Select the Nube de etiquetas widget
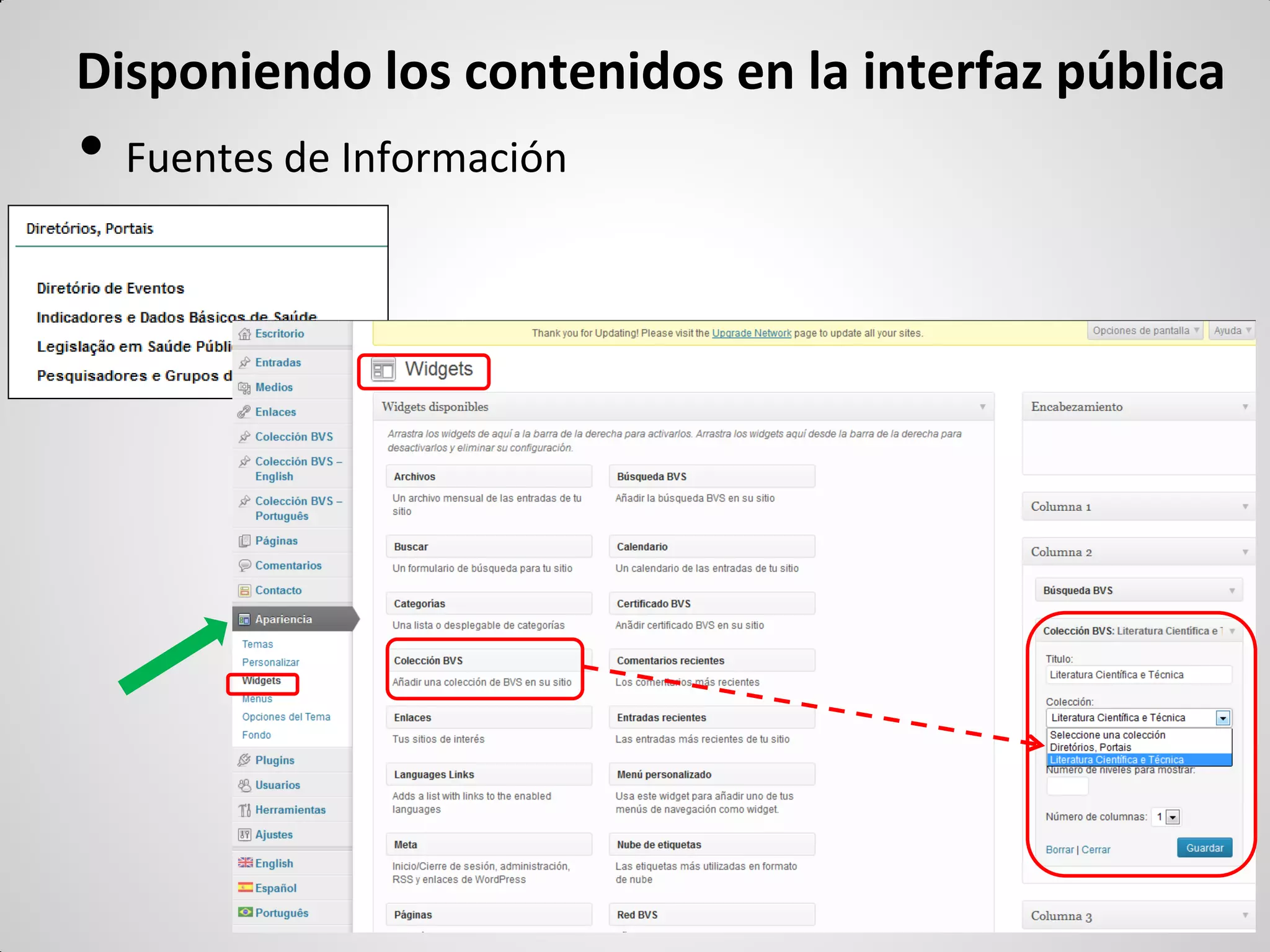1270x952 pixels. pos(712,845)
